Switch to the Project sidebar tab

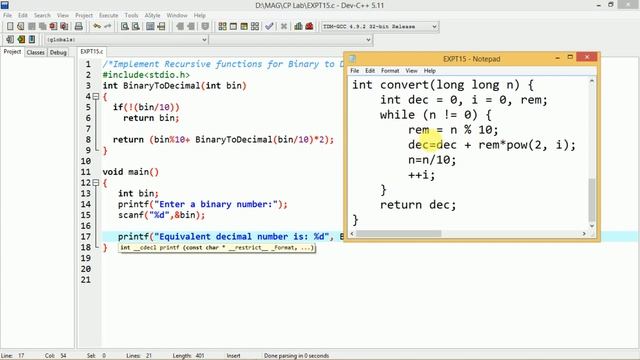click(12, 52)
